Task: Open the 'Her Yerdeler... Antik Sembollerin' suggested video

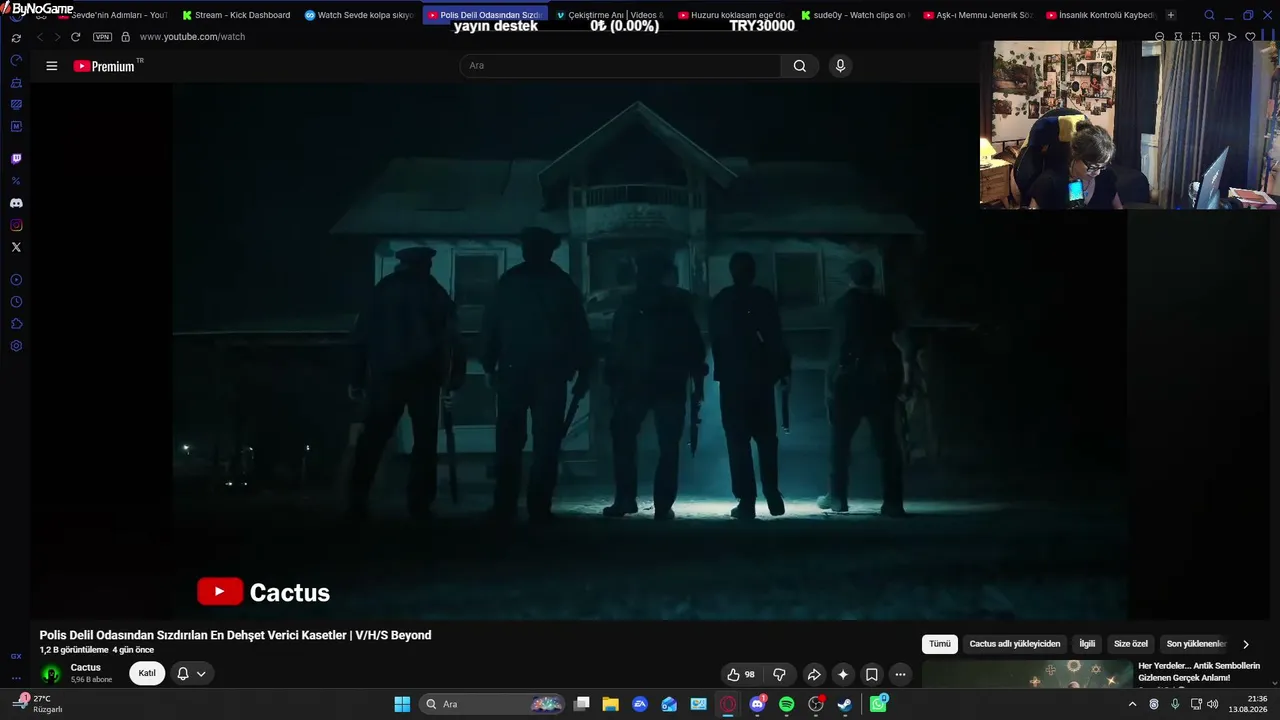Action: (x=1199, y=672)
